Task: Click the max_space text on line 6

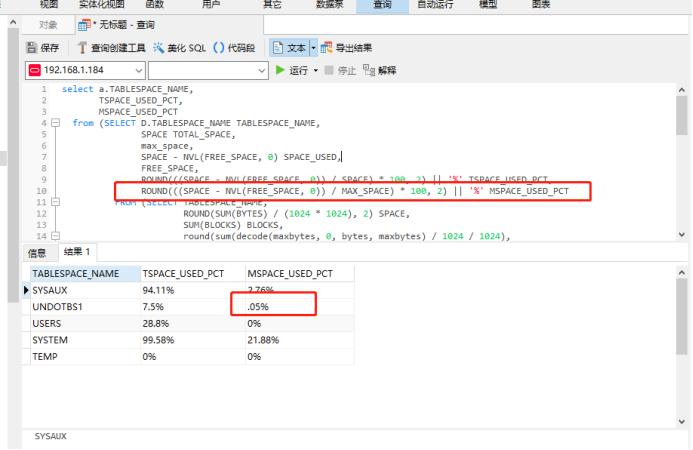Action: 167,146
